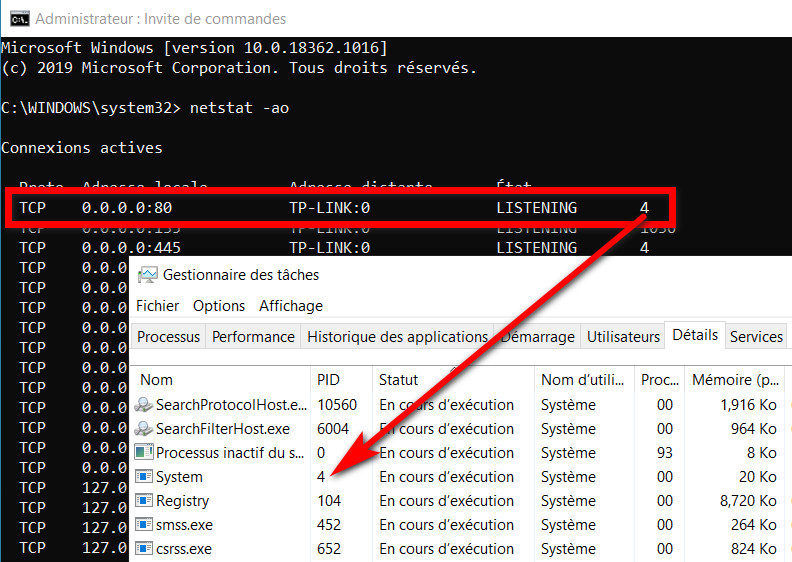Click the System row status text
This screenshot has height=562, width=792.
(x=447, y=477)
